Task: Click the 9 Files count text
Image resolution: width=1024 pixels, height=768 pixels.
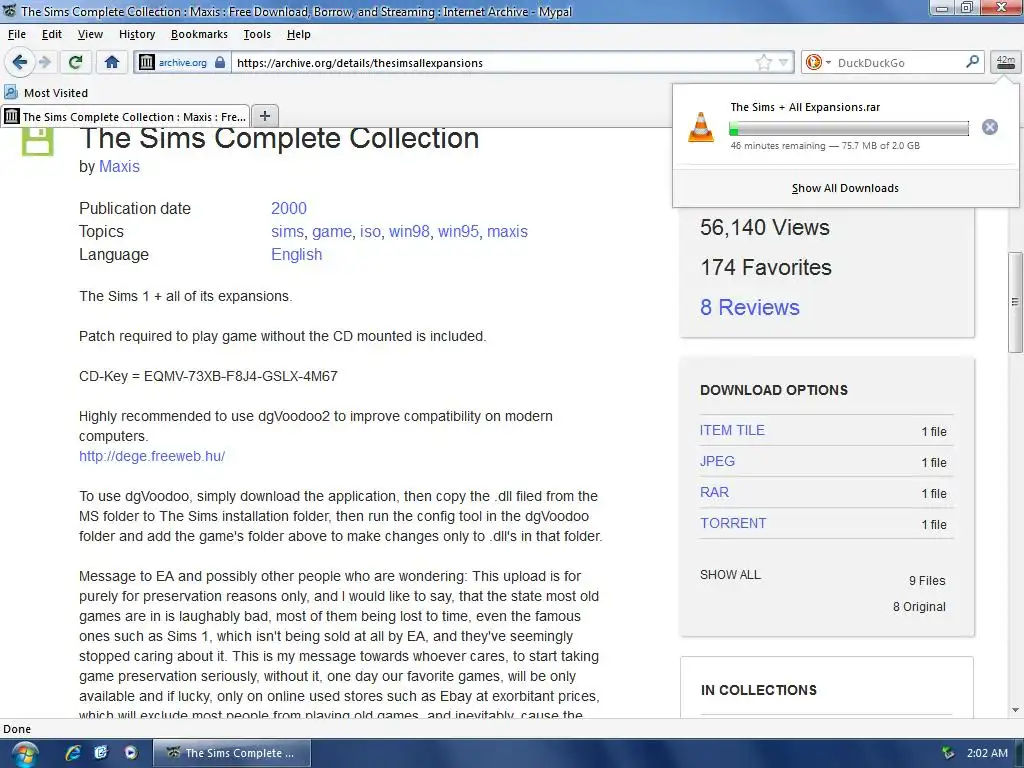Action: (927, 581)
